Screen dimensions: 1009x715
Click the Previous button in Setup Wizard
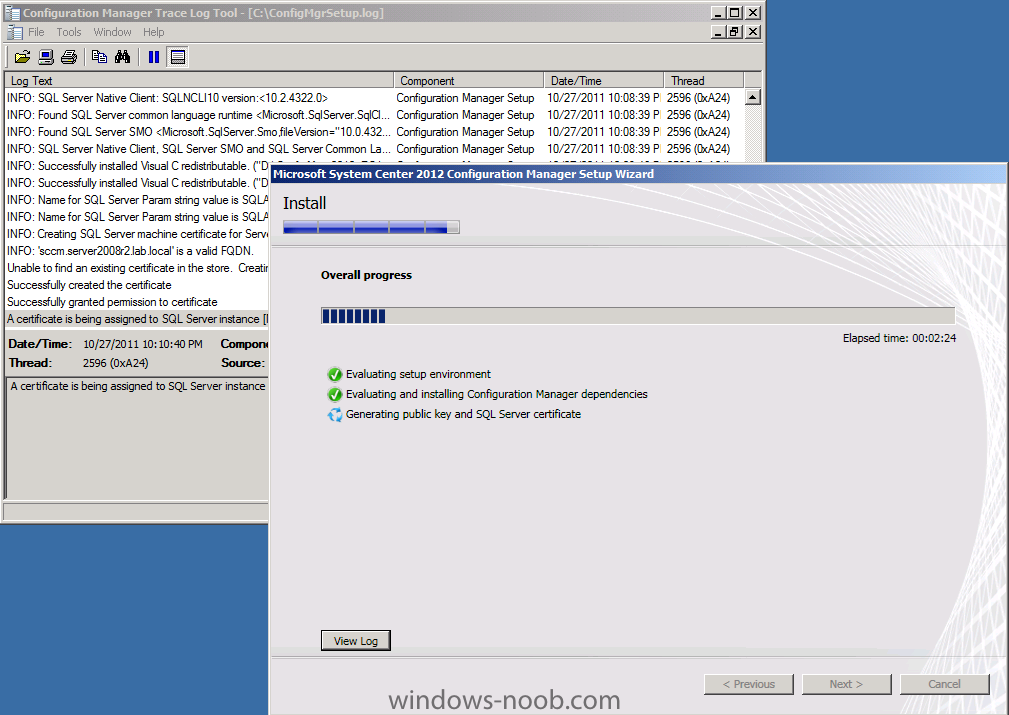(x=749, y=684)
